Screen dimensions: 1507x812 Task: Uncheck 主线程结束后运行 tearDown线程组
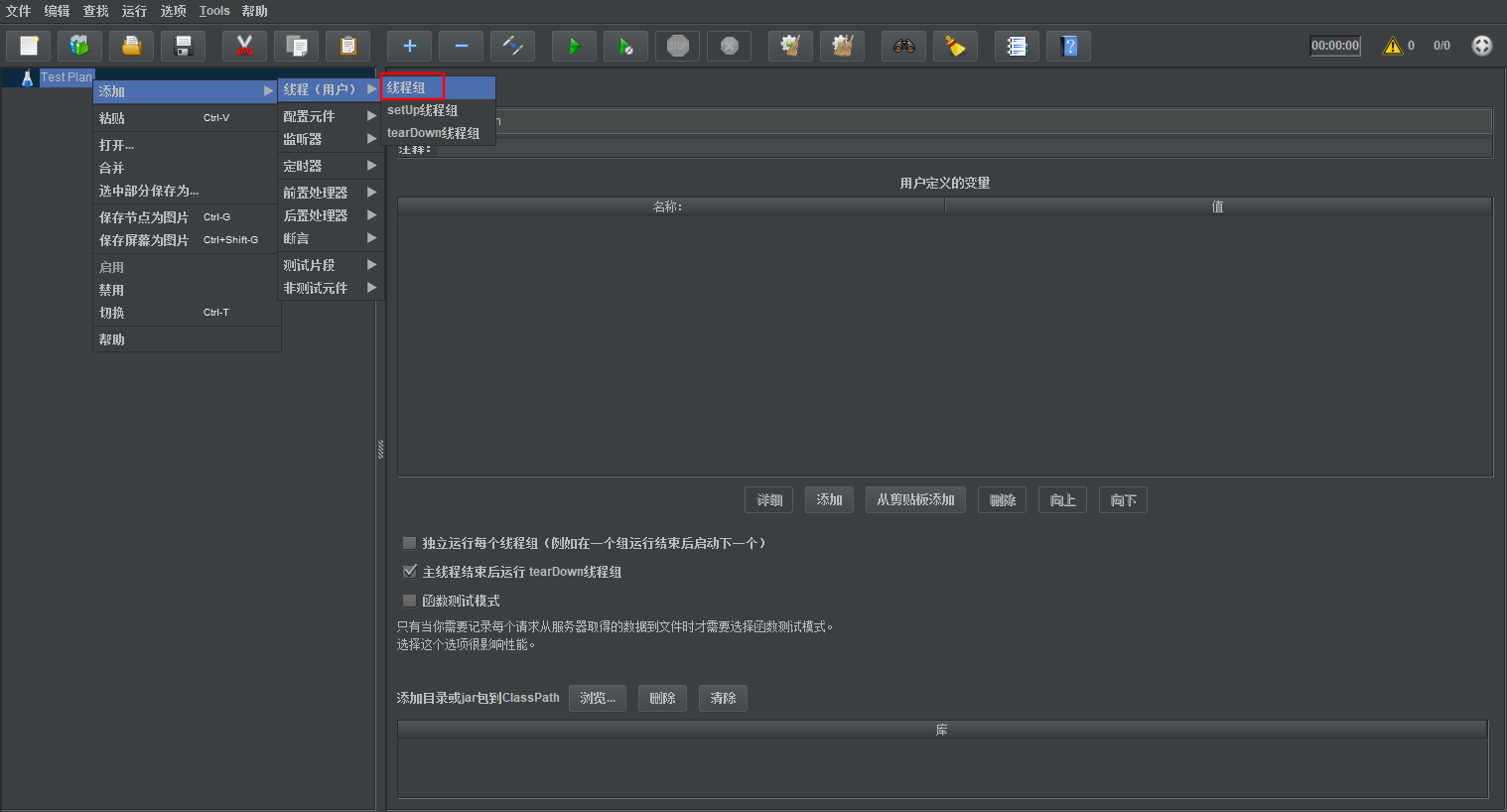click(409, 572)
